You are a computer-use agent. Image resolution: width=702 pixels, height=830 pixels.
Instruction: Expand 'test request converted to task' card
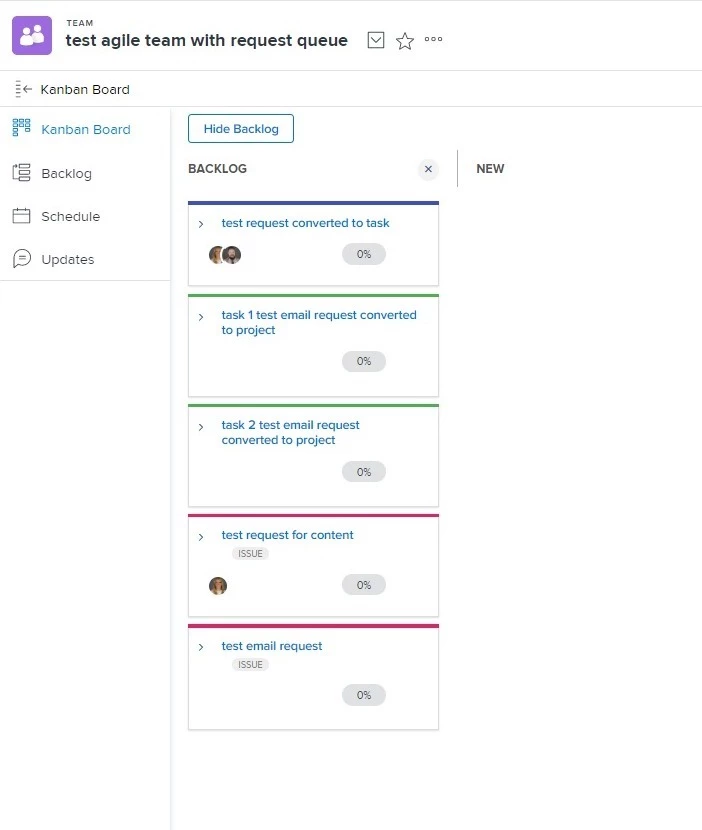pyautogui.click(x=201, y=224)
